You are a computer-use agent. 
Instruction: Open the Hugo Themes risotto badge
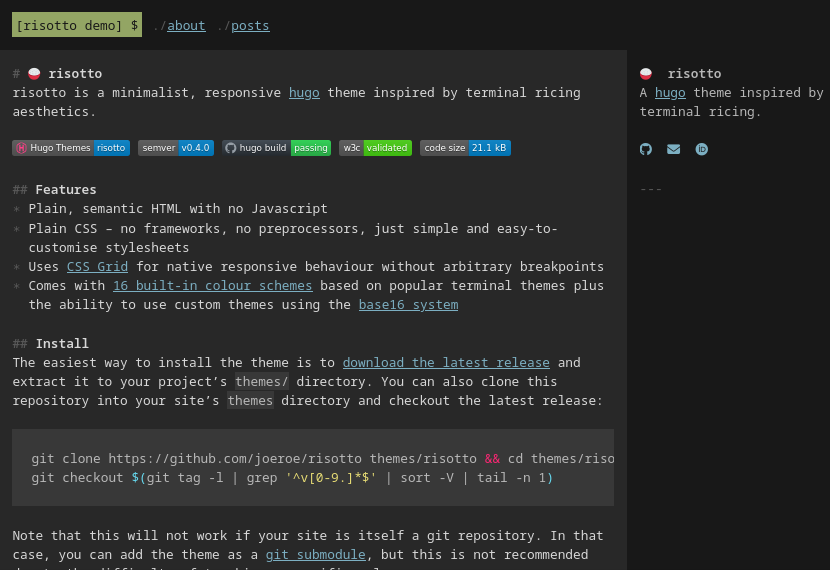pyautogui.click(x=71, y=148)
